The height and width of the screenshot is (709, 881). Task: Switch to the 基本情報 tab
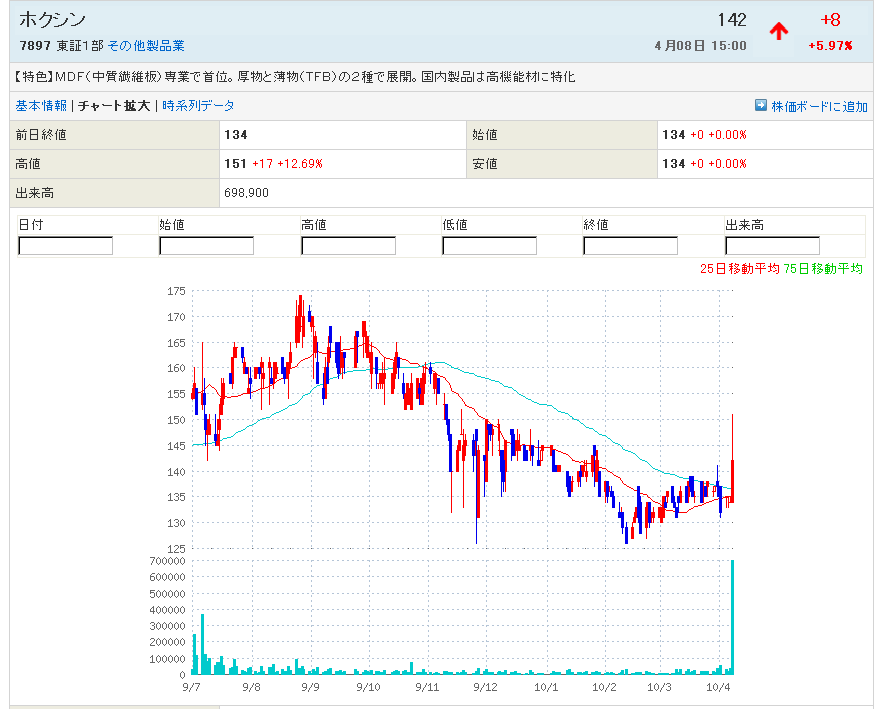pos(41,105)
